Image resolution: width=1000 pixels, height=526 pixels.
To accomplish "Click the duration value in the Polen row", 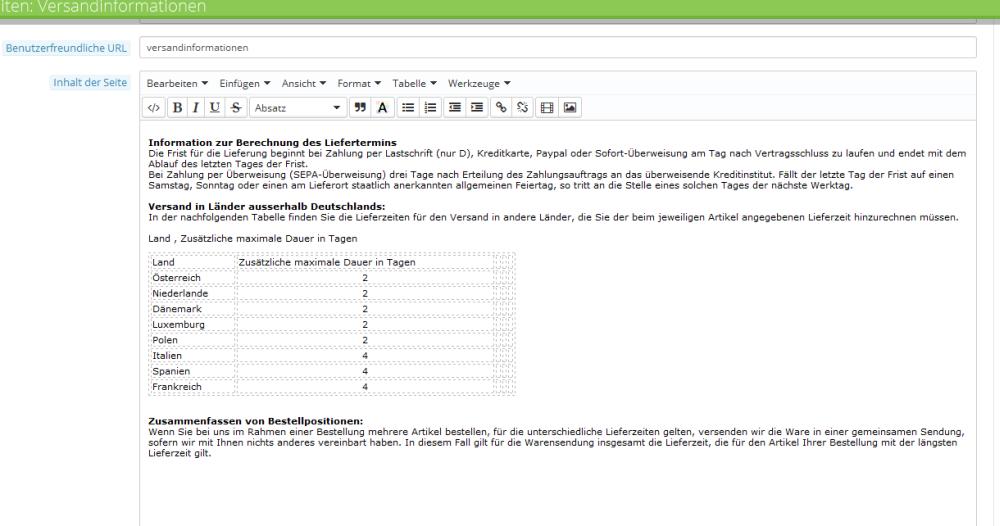I will click(365, 340).
